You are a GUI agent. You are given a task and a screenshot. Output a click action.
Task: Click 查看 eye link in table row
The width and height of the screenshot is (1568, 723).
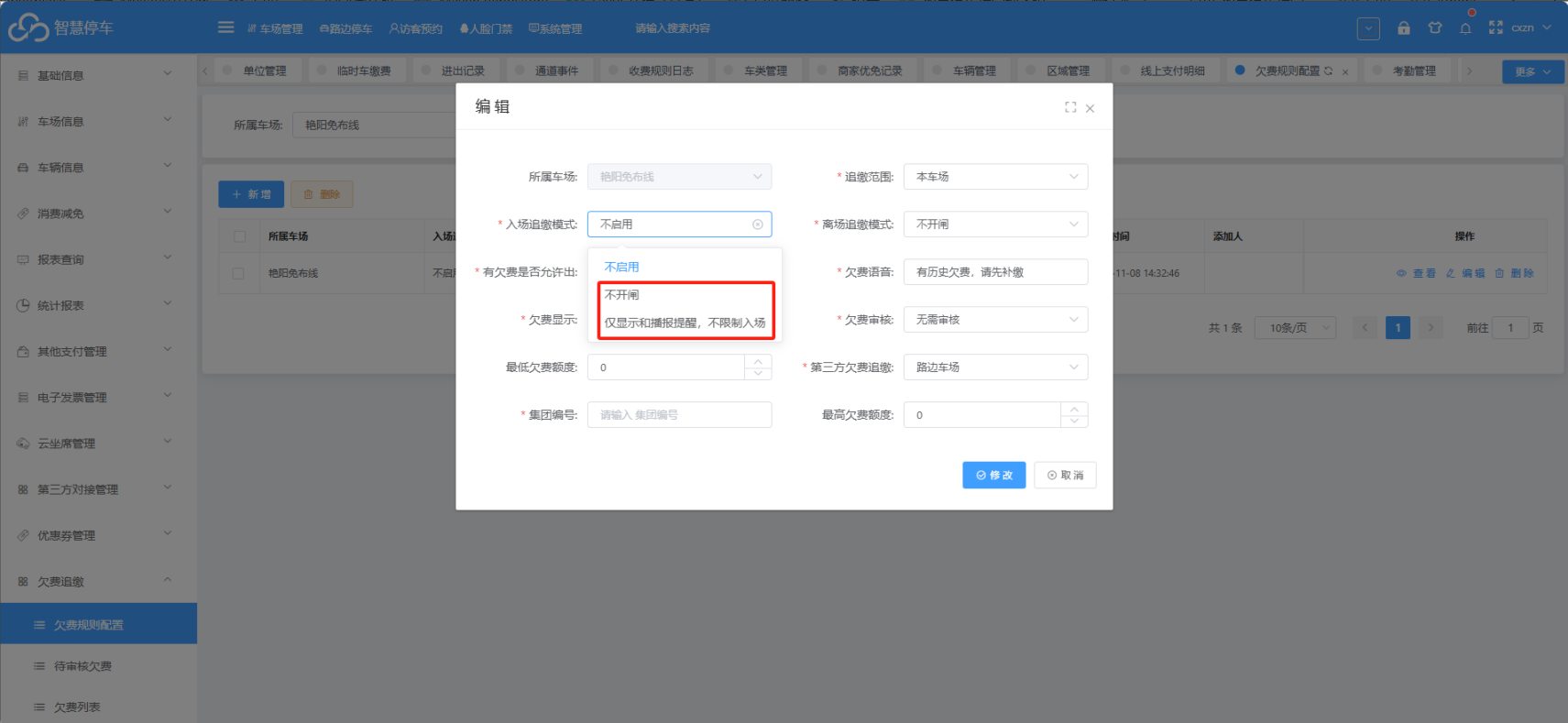coord(1415,273)
